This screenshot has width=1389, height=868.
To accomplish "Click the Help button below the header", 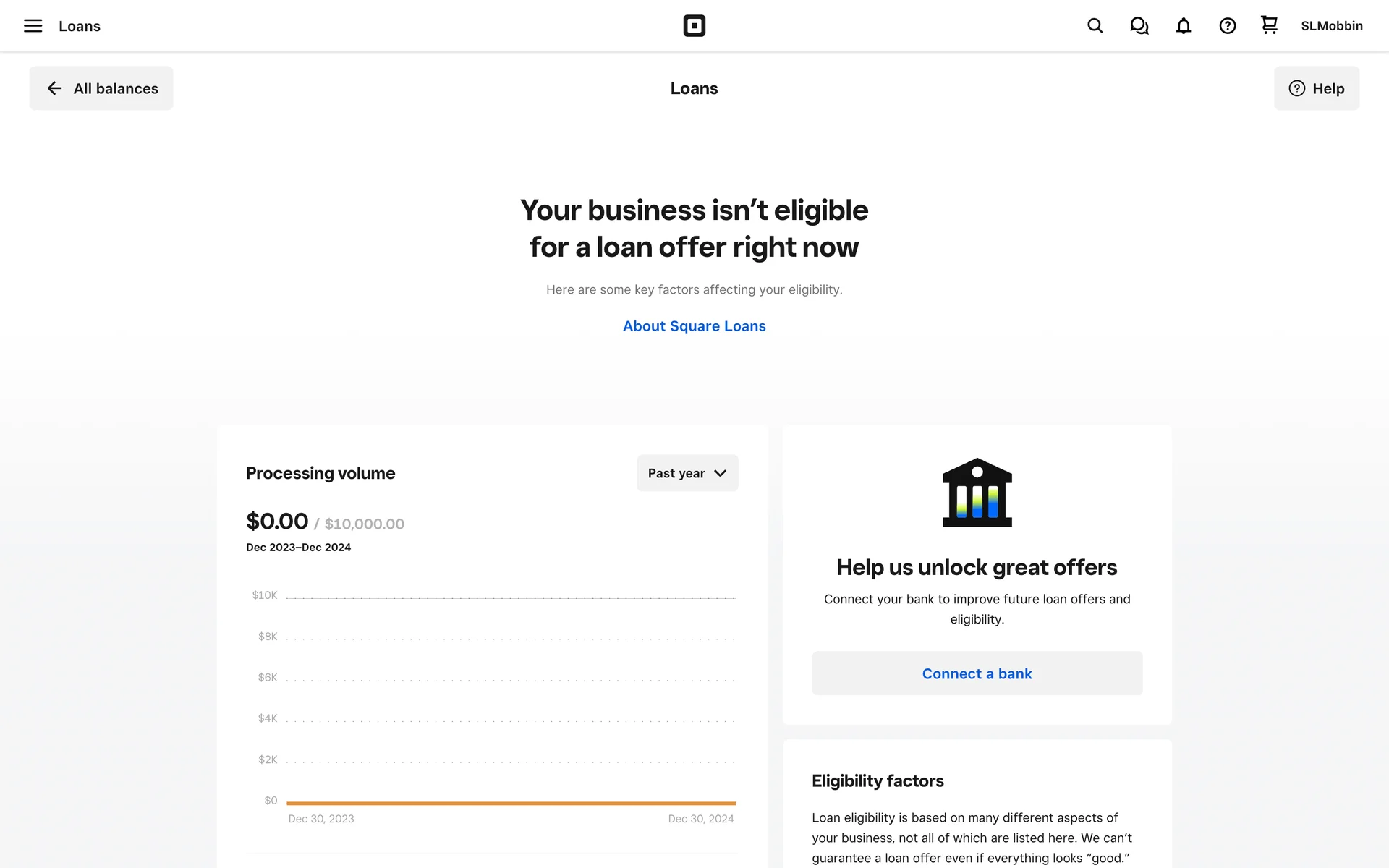I will click(x=1316, y=88).
